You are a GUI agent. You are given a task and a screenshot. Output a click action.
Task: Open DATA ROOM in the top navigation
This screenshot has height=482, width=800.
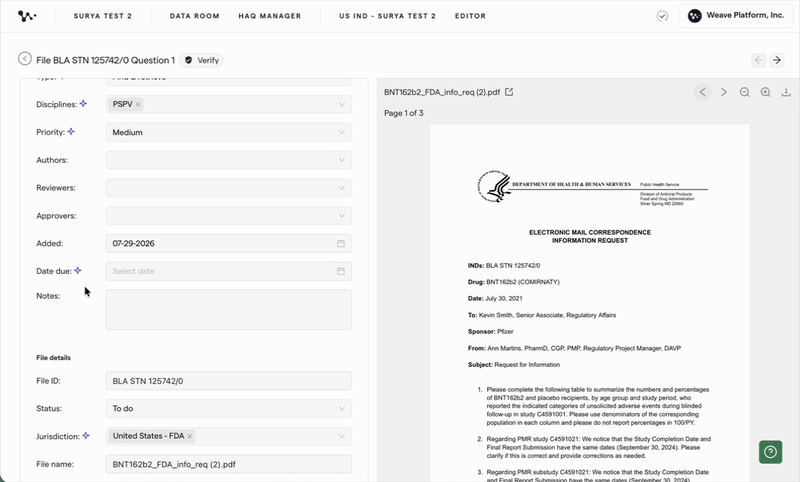(x=194, y=16)
